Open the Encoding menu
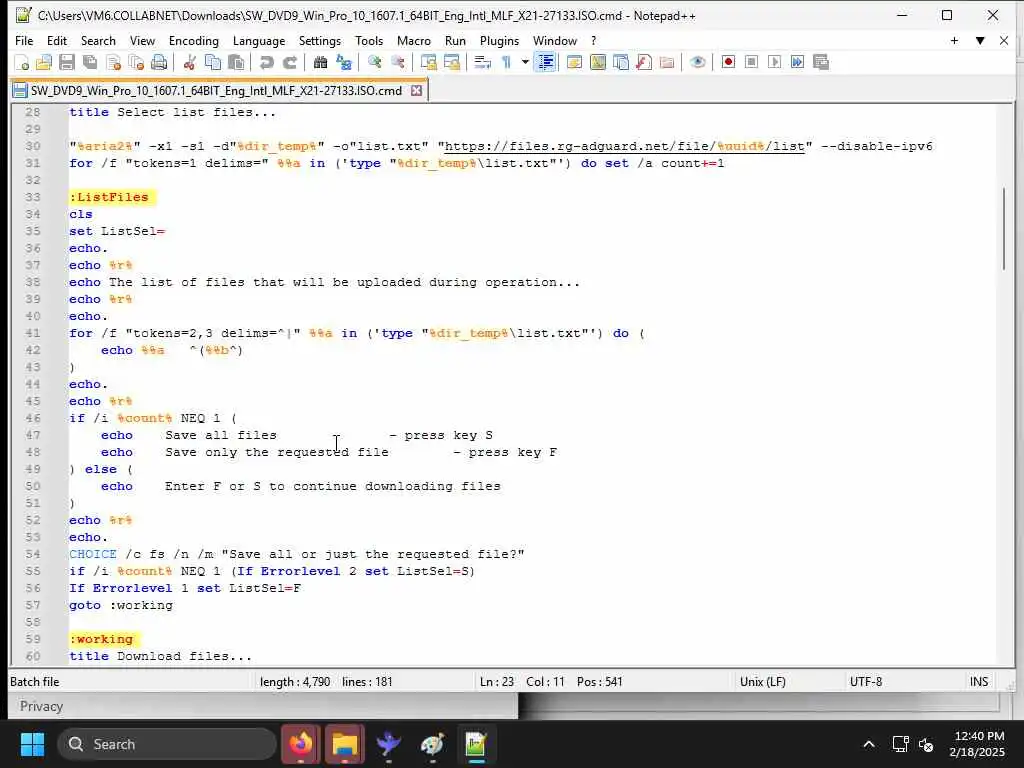 click(x=194, y=40)
